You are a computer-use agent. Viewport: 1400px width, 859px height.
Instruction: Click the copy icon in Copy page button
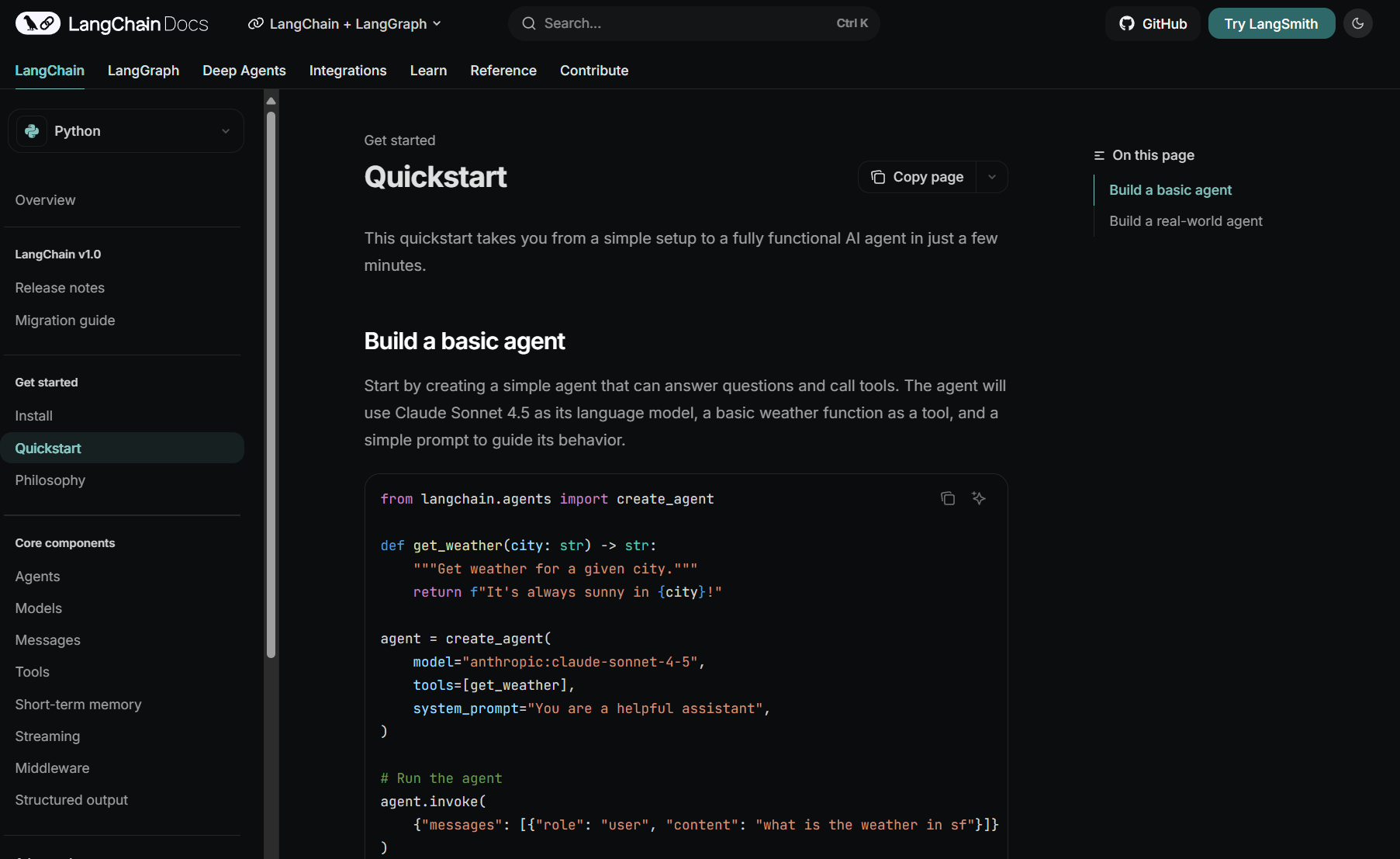click(878, 177)
